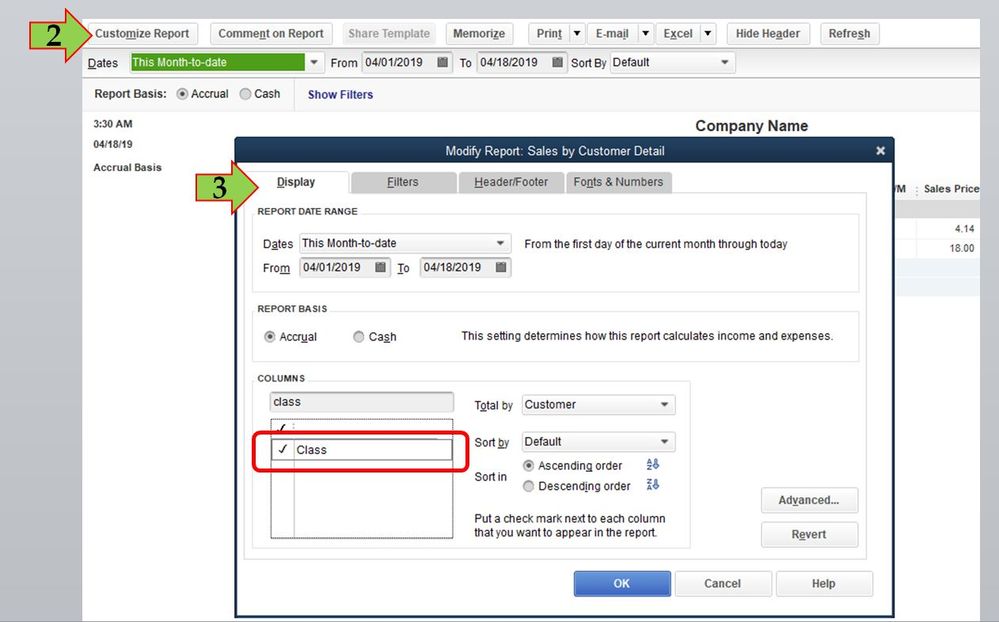
Task: Switch to the Display tab
Action: tap(296, 182)
